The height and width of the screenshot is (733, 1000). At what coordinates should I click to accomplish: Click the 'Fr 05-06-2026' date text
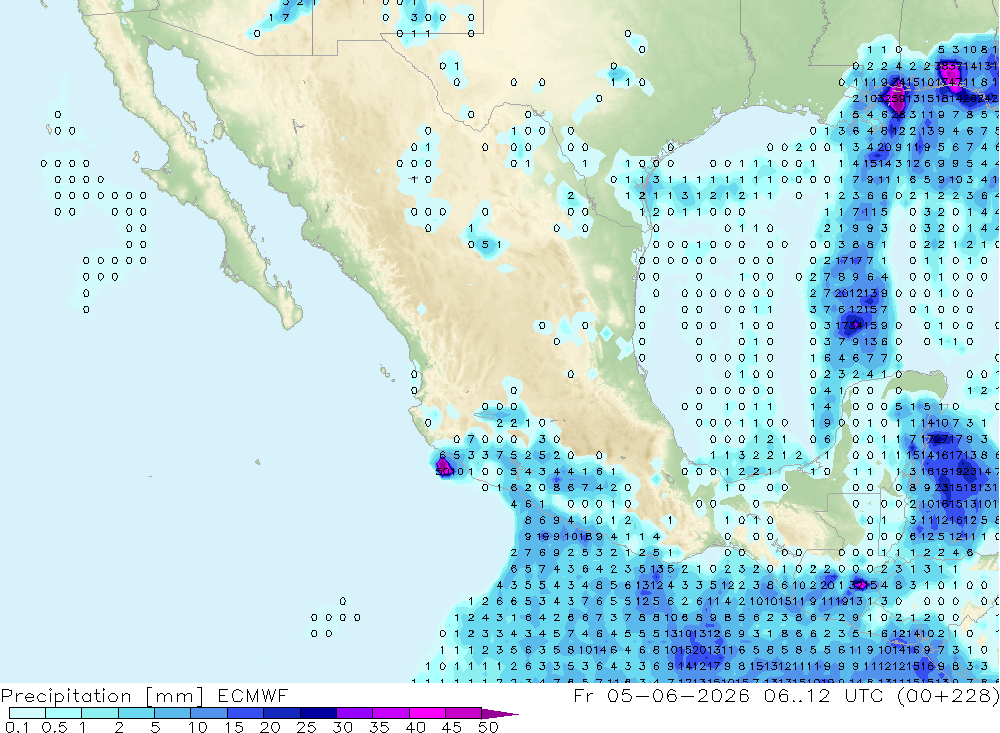coord(661,695)
